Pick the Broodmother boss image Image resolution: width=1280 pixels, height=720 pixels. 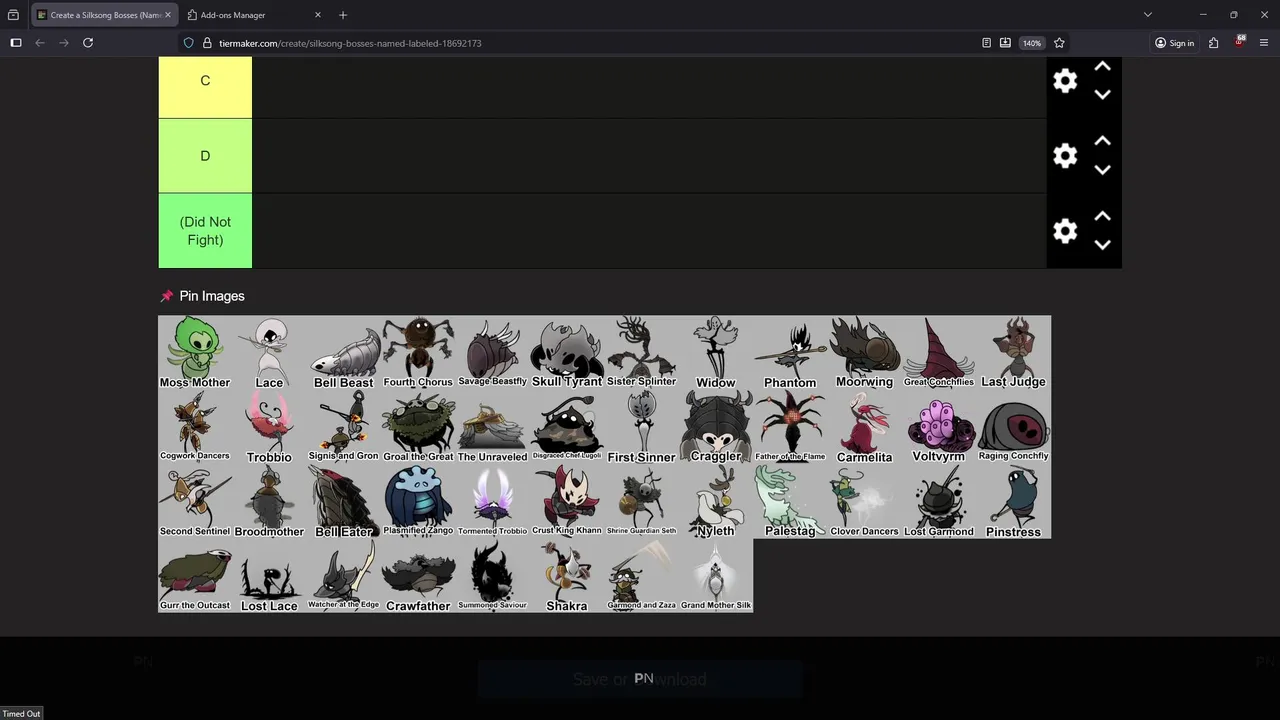[269, 502]
